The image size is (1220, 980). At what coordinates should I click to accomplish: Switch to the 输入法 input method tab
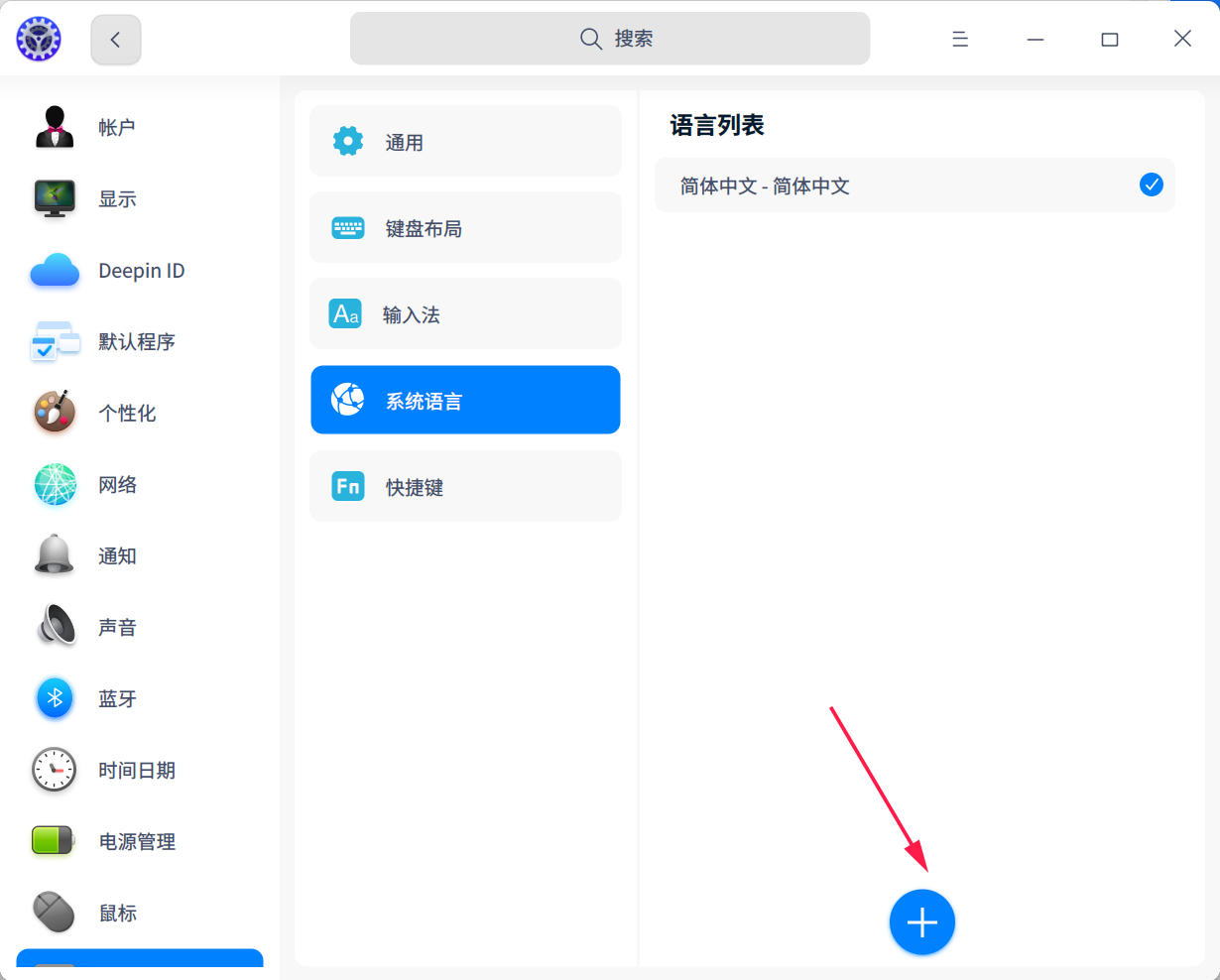click(465, 314)
